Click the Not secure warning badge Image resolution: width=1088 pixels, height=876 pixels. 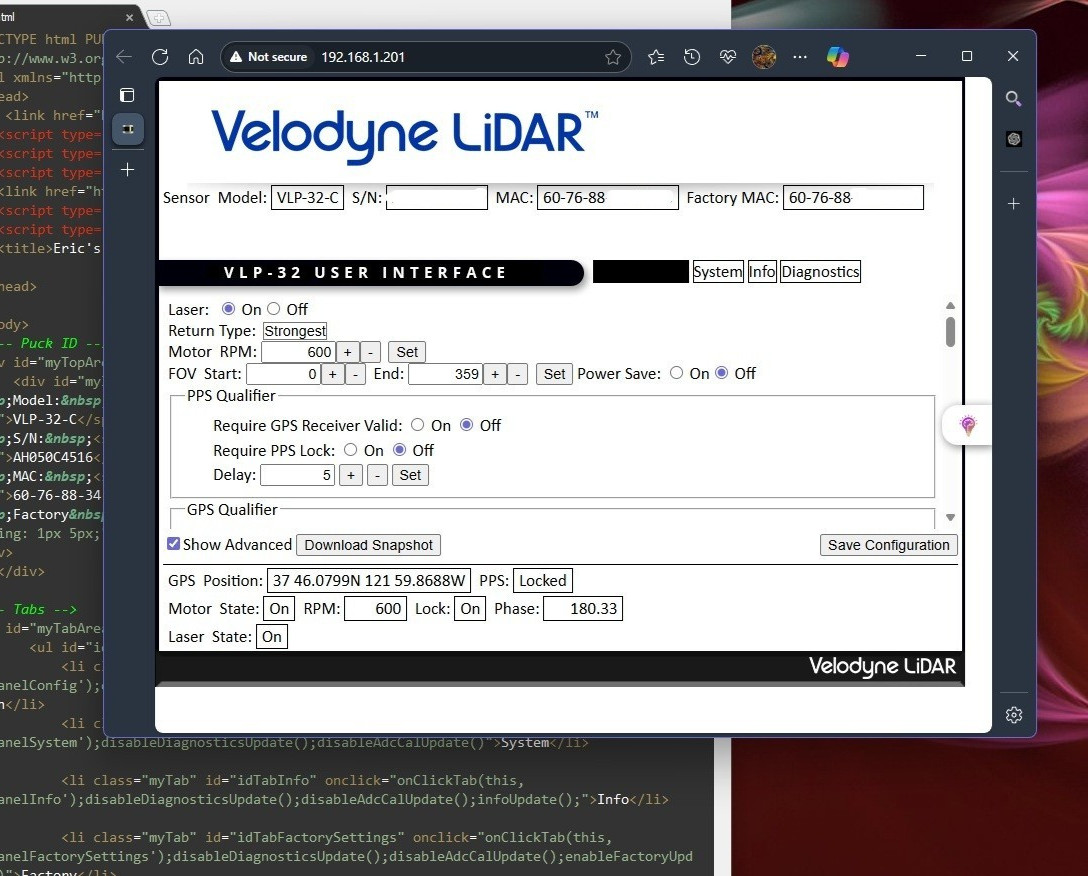tap(269, 57)
